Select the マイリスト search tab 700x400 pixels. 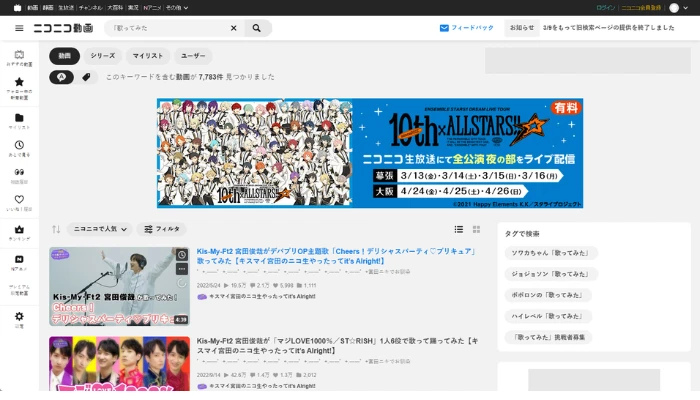pyautogui.click(x=148, y=56)
